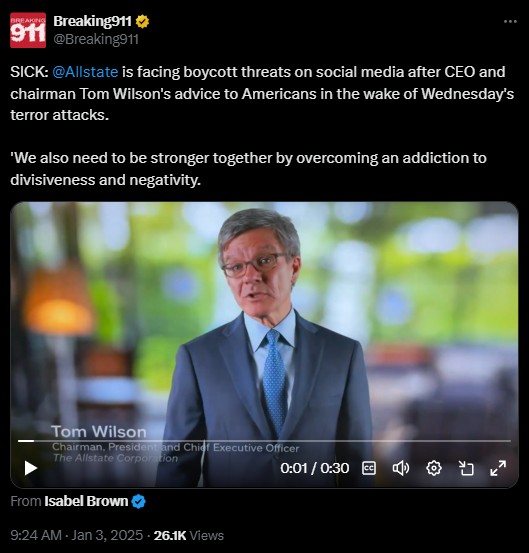This screenshot has width=529, height=553.
Task: Open the three-dot more options menu
Action: pos(510,22)
